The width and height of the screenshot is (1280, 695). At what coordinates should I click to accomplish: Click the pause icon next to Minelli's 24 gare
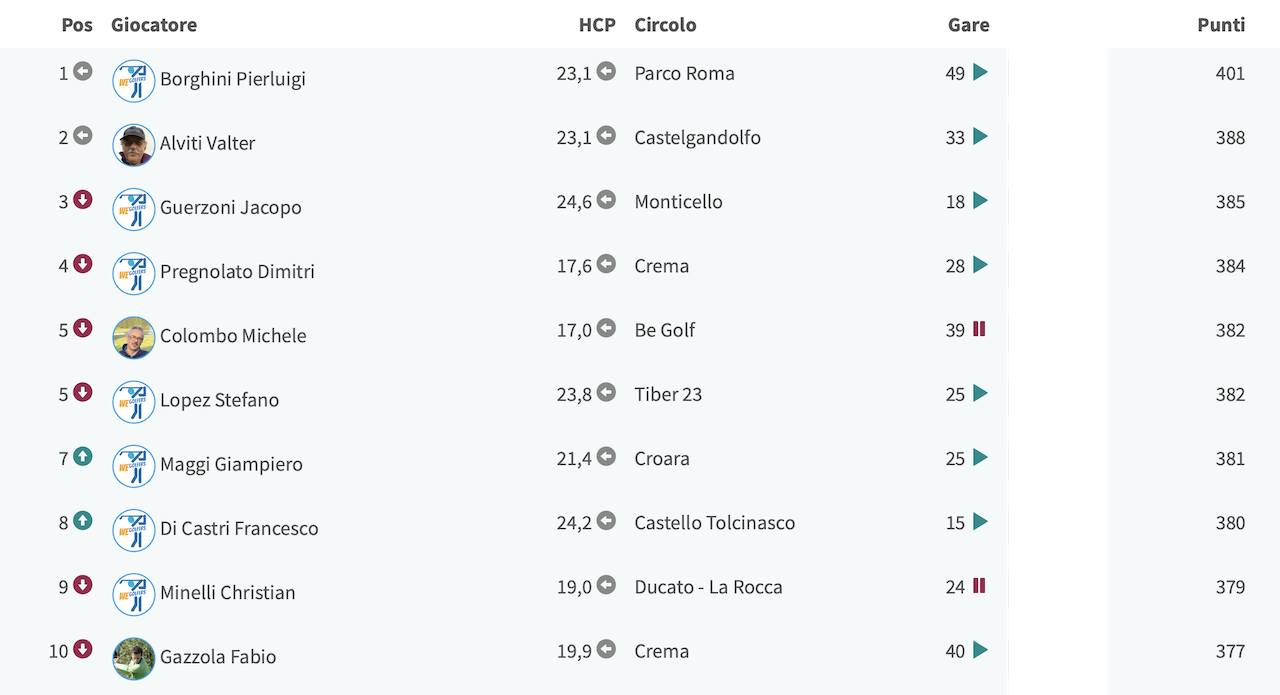click(979, 586)
